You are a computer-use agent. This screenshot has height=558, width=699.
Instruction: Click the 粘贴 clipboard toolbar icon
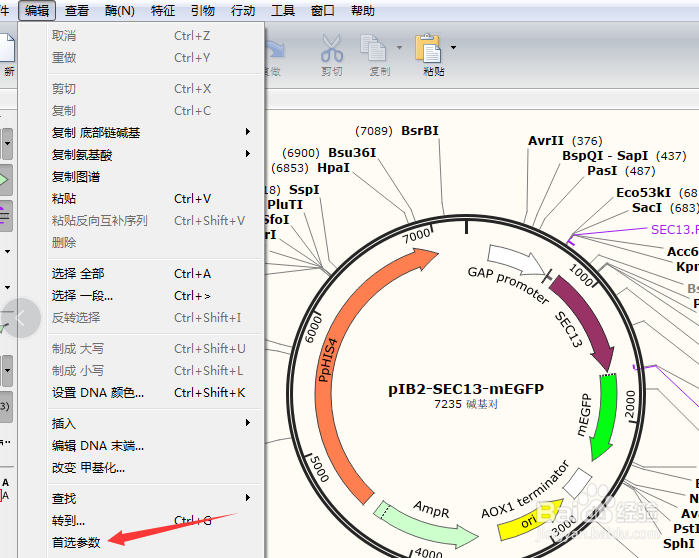[x=428, y=48]
